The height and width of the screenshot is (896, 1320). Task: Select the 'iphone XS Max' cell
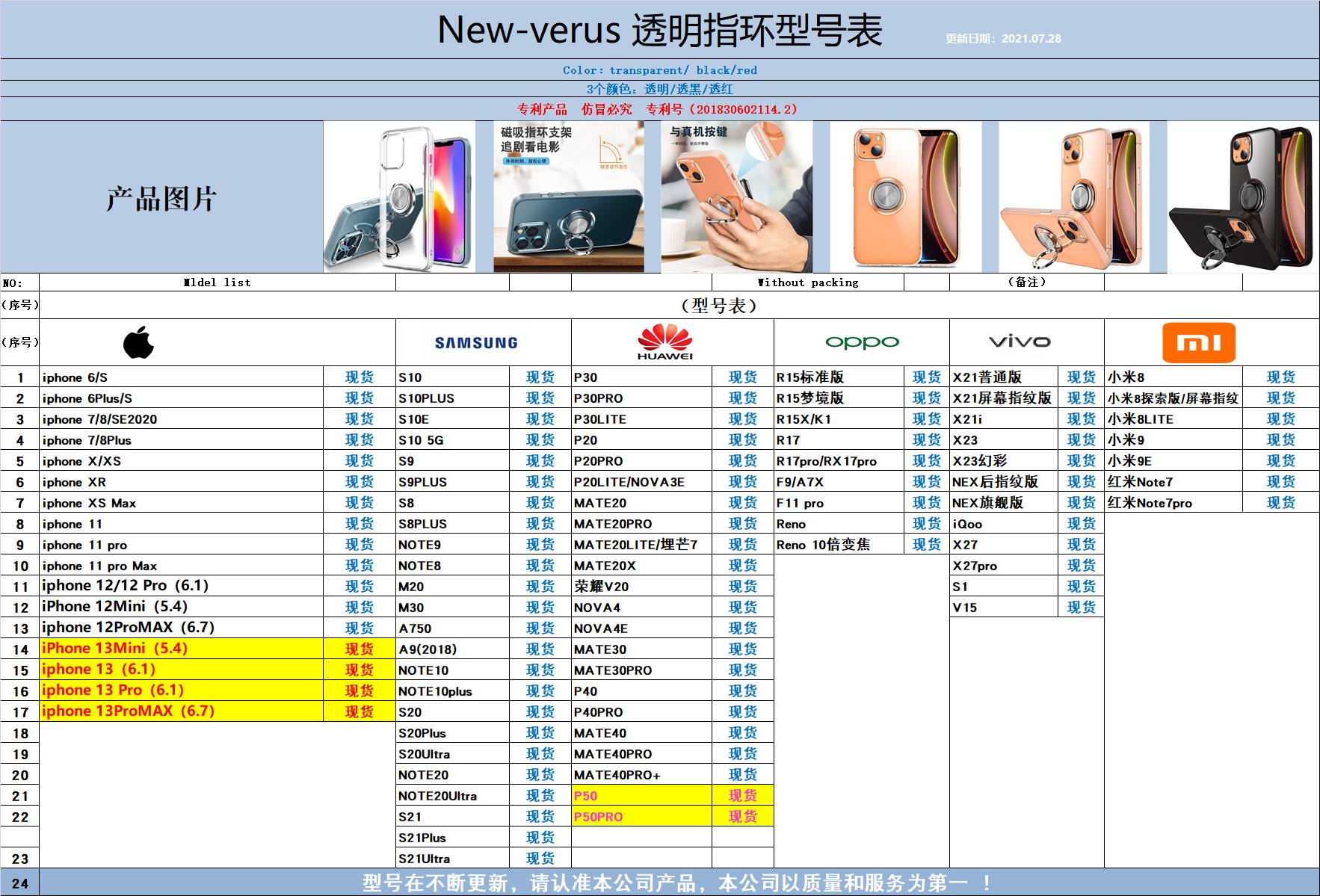click(x=181, y=502)
